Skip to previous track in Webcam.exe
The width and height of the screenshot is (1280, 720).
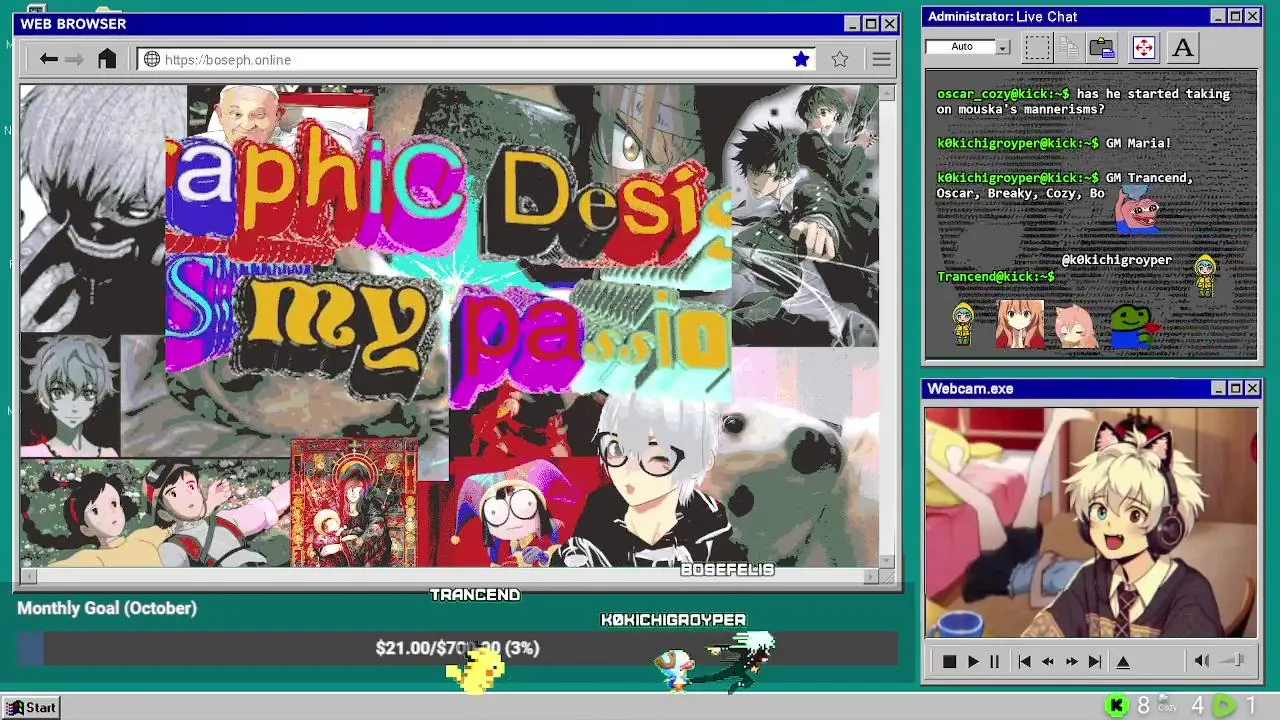coord(1024,661)
